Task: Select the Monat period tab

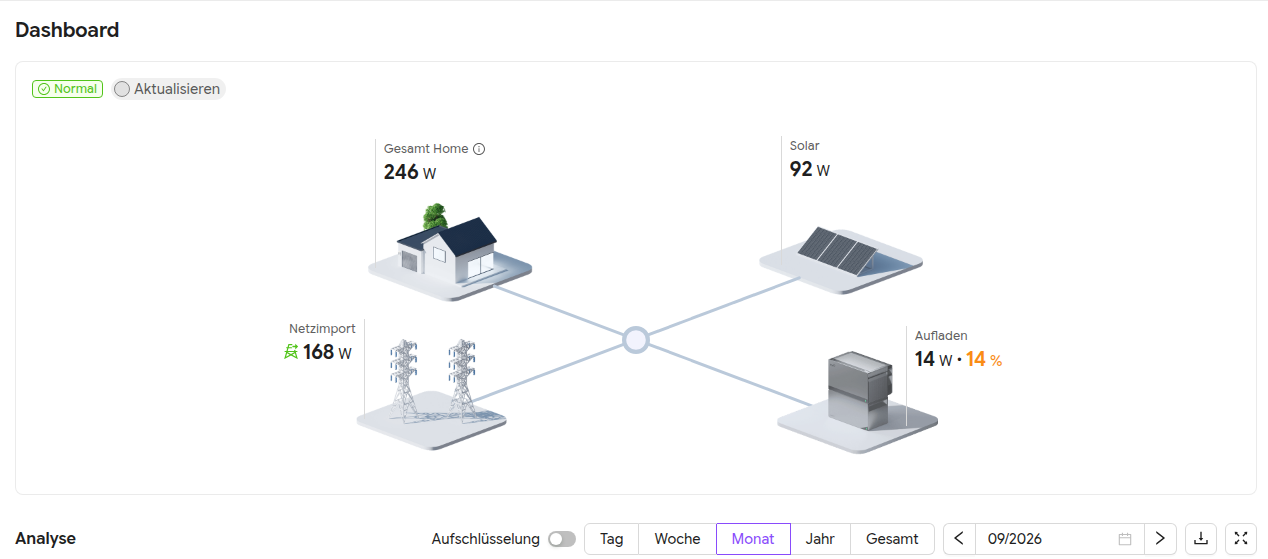Action: tap(753, 539)
